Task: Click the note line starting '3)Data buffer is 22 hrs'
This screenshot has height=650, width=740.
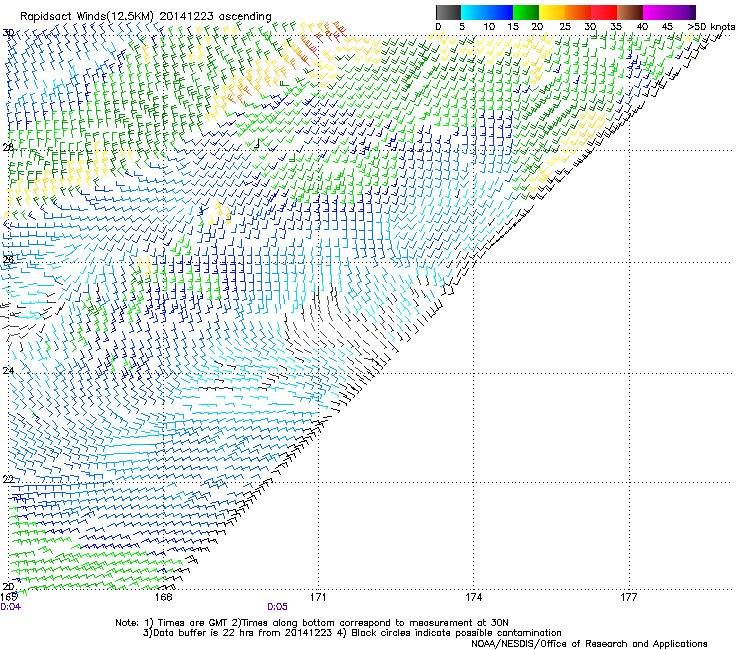Action: coord(352,633)
